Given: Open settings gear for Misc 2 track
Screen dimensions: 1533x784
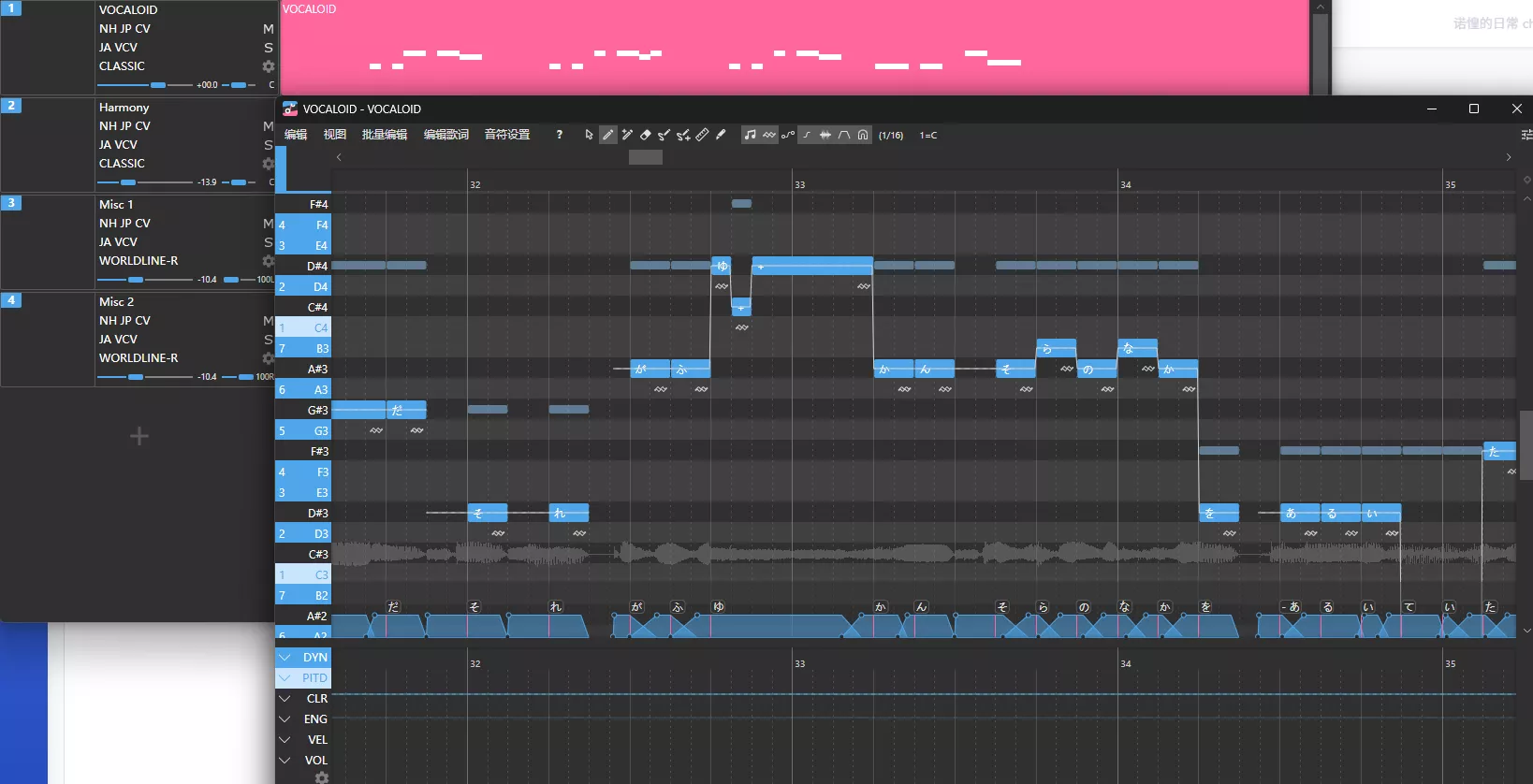Looking at the screenshot, I should 269,358.
